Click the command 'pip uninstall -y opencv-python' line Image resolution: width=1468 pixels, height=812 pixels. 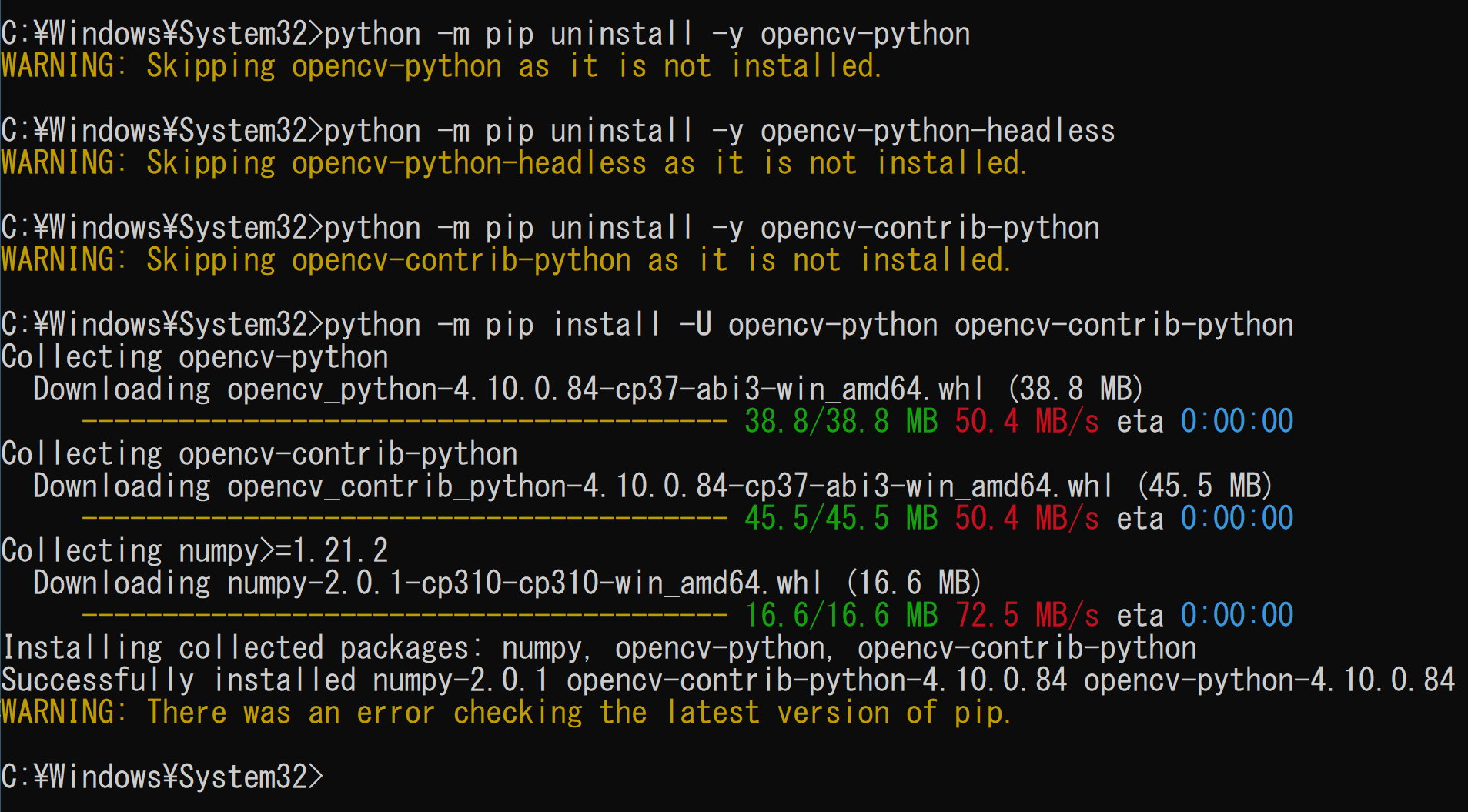pos(486,35)
